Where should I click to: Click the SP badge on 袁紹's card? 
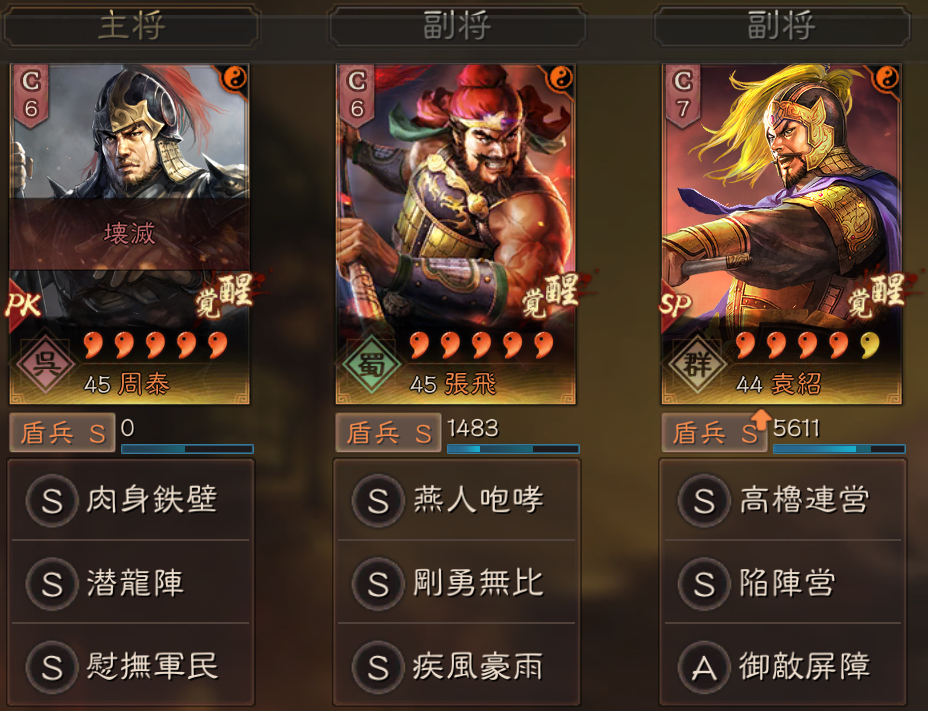click(x=676, y=305)
